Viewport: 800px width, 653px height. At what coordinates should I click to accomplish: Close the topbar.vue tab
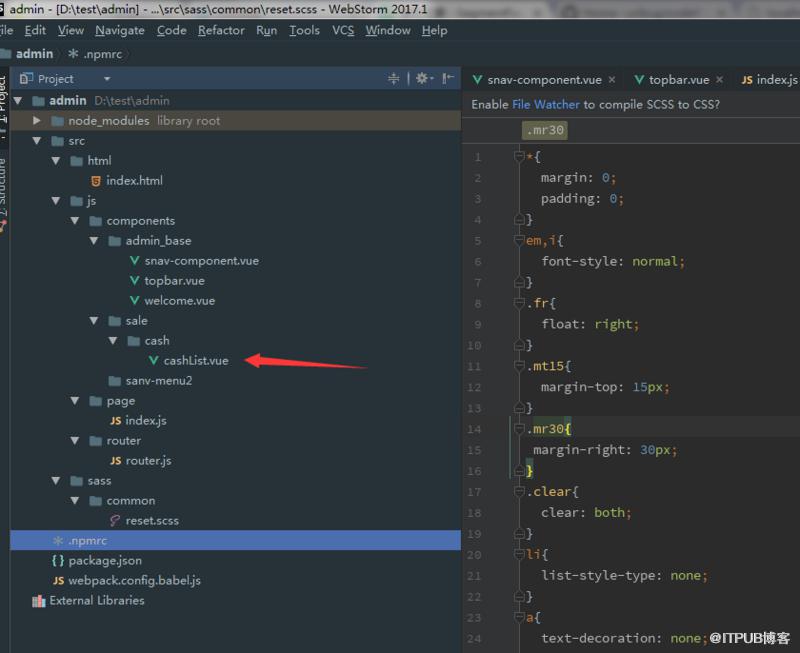[719, 80]
